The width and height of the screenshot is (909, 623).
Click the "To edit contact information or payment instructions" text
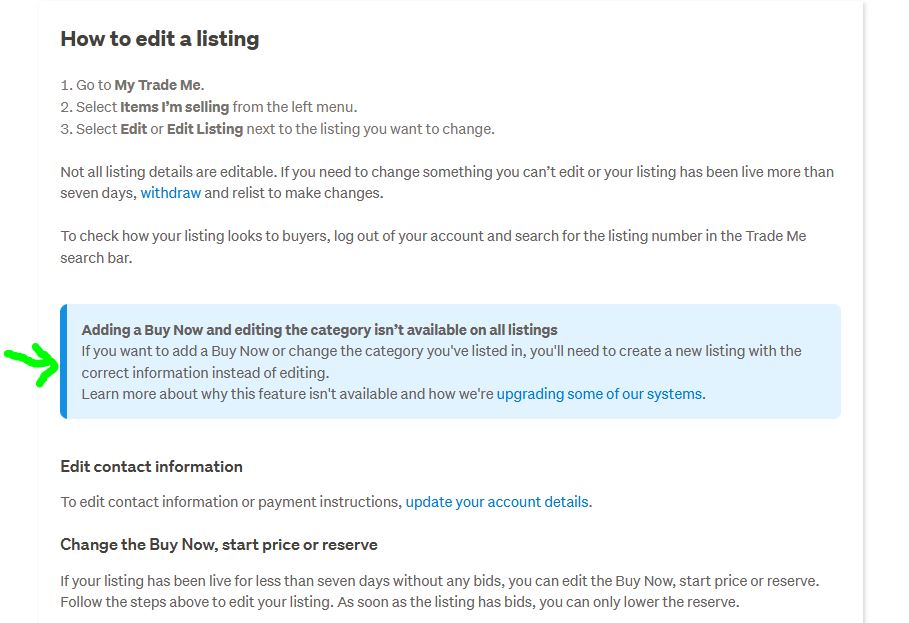(x=230, y=502)
